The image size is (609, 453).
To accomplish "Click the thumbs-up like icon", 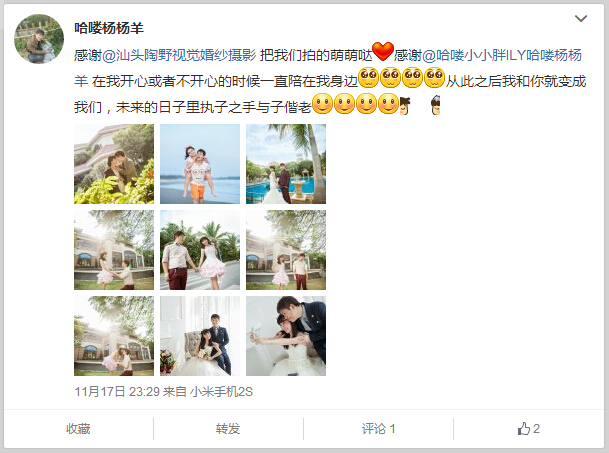I will (524, 429).
